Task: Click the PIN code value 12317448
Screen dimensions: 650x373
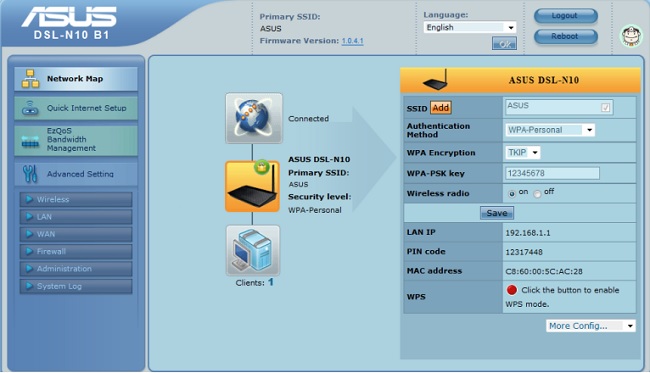Action: point(524,252)
